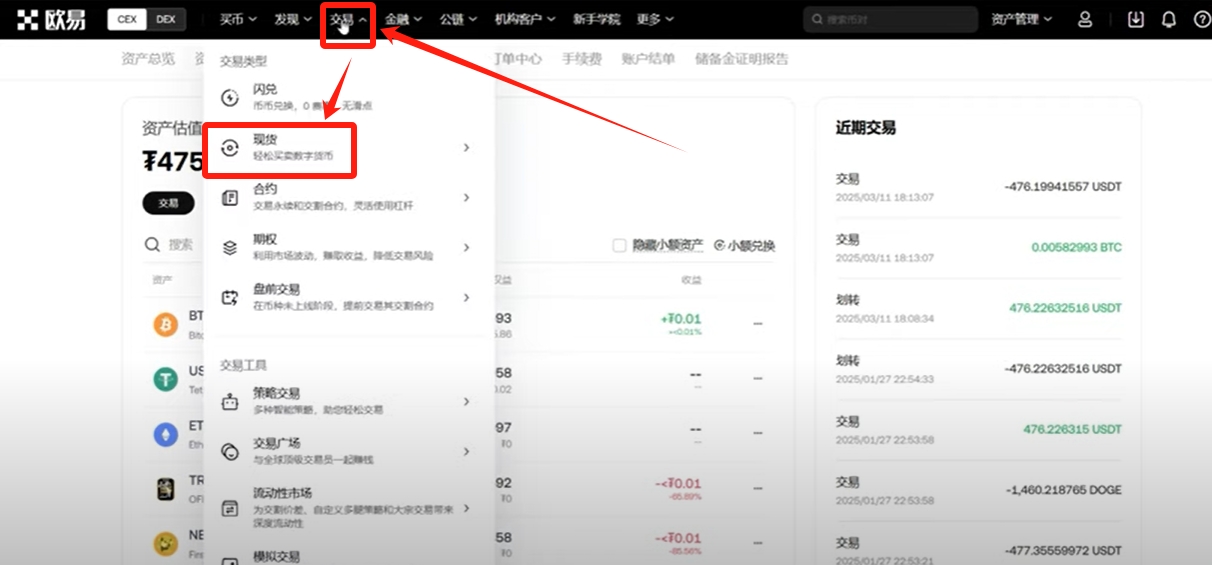Click the -1,460.218765 DOGE amount

[x=1063, y=490]
